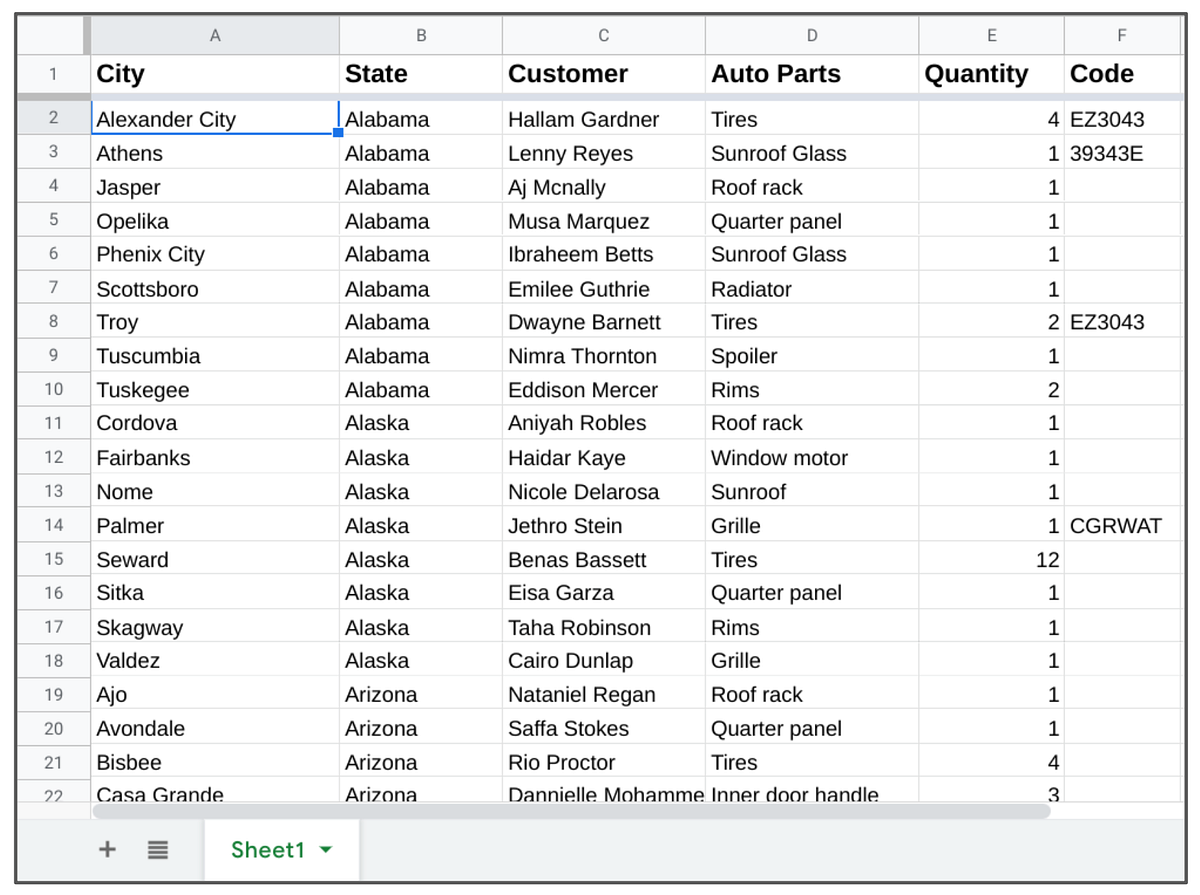The image size is (1200, 895).
Task: Select row 1 by clicking its row number
Action: [x=53, y=73]
